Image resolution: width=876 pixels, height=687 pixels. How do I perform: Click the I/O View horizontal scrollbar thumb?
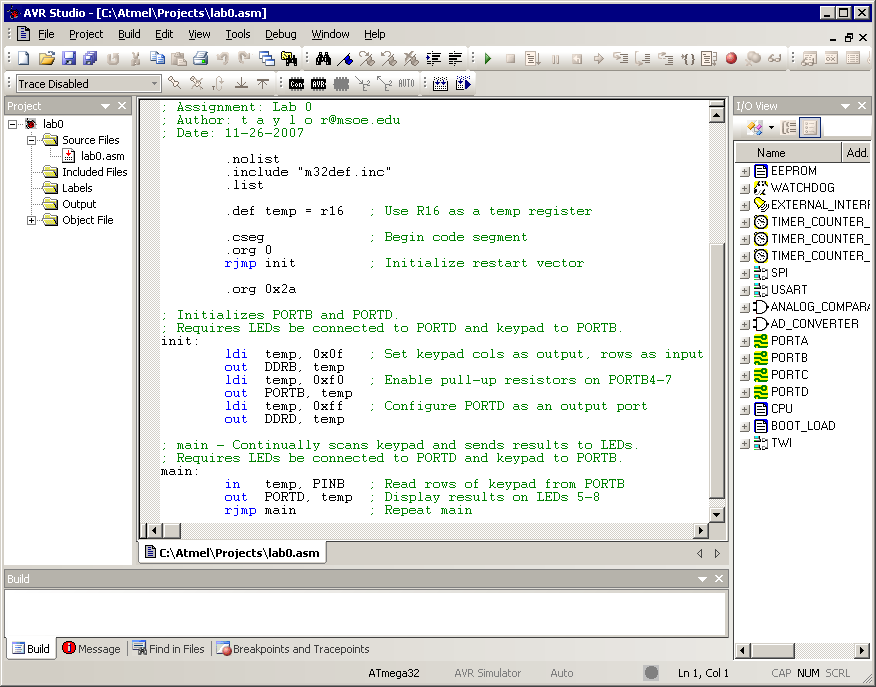pyautogui.click(x=773, y=651)
